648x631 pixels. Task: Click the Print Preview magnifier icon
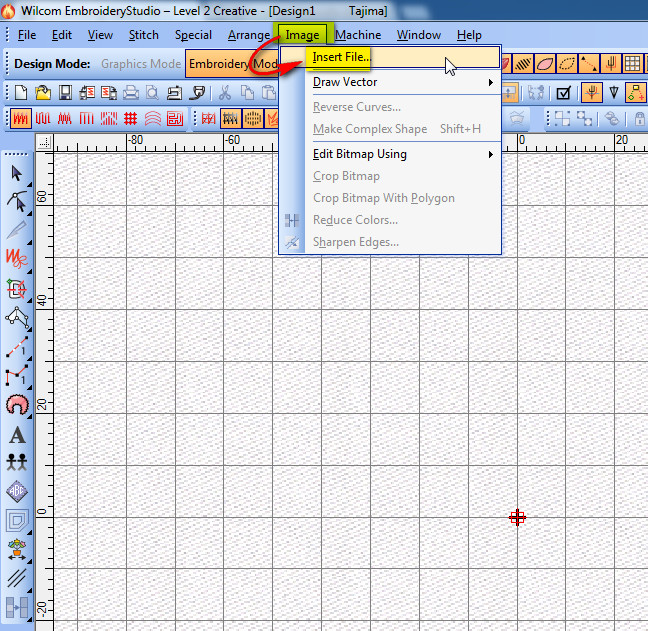pos(152,93)
